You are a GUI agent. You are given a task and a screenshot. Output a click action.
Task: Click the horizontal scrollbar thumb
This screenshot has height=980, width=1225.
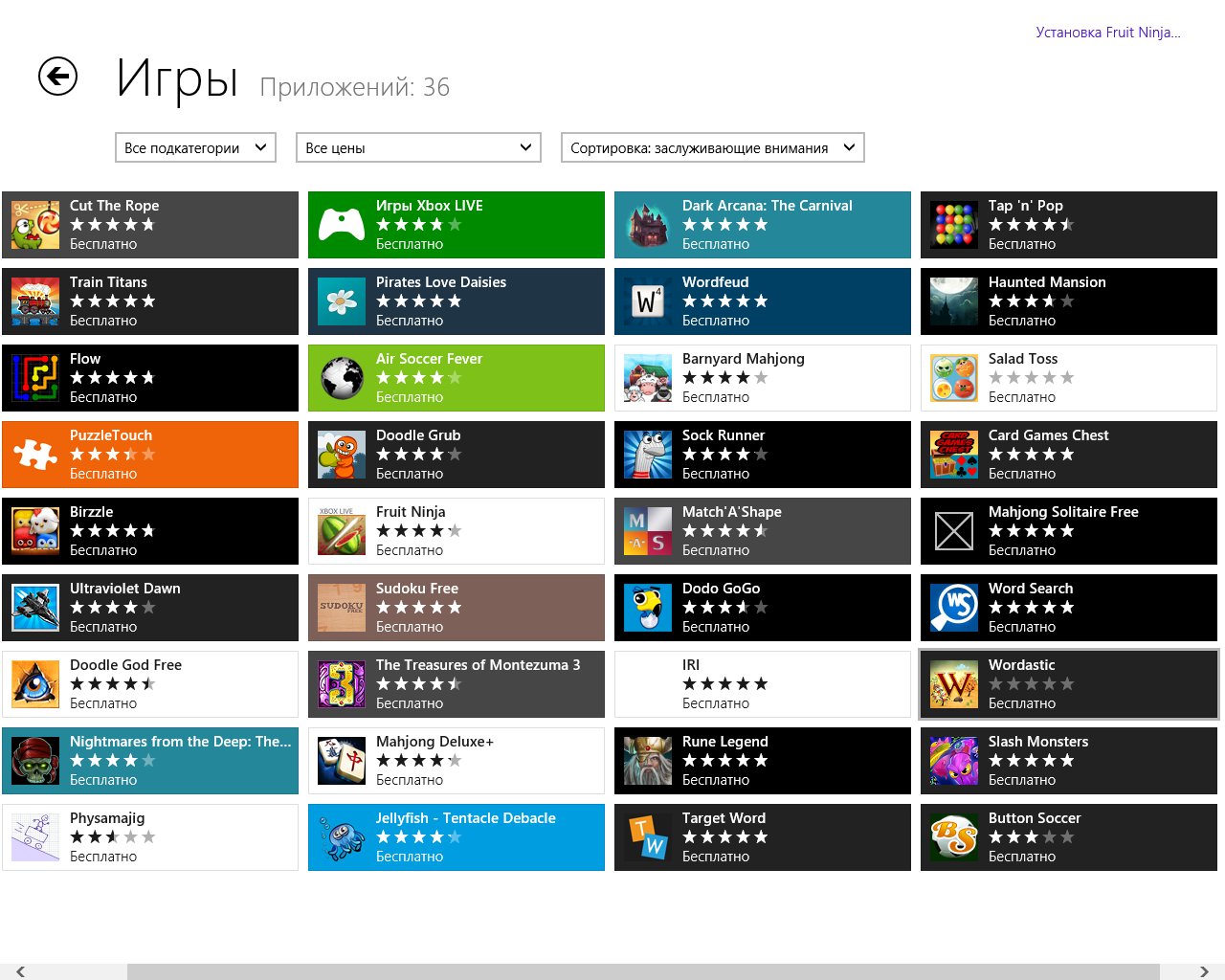(643, 971)
